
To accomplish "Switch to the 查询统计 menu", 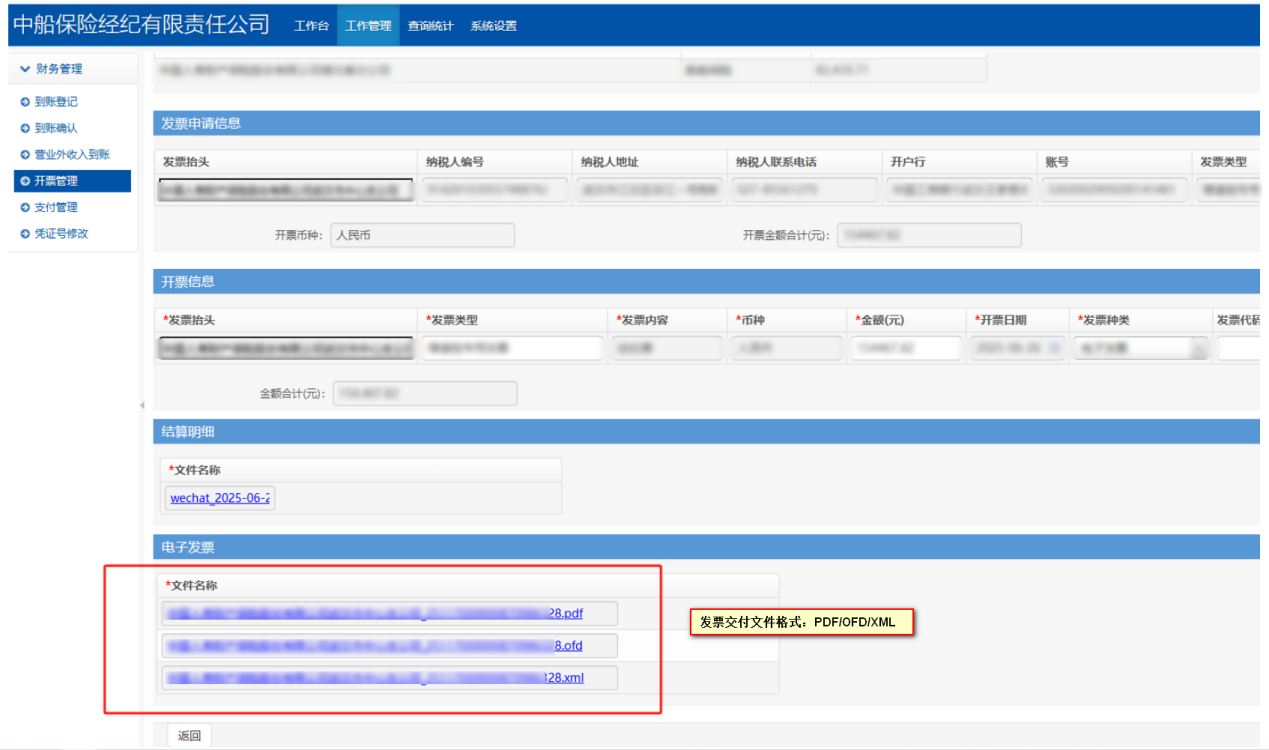I will point(428,26).
